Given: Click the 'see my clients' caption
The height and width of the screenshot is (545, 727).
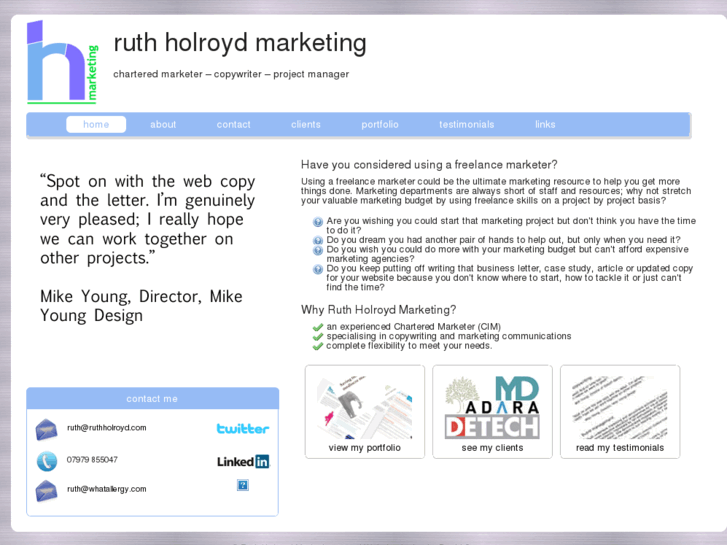Looking at the screenshot, I should 492,448.
